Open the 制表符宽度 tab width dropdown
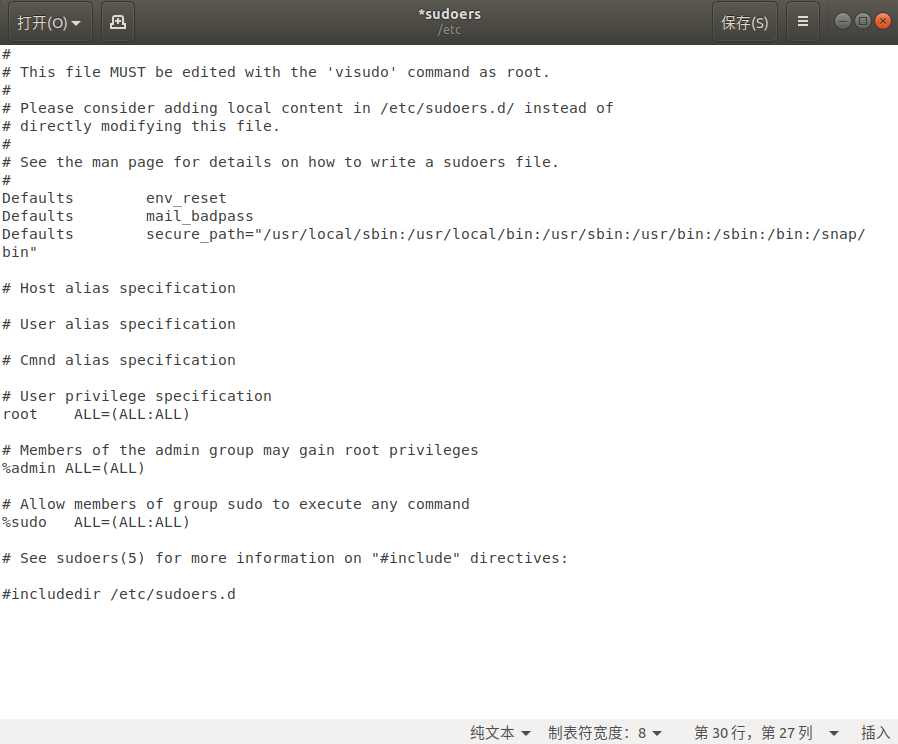 (605, 733)
